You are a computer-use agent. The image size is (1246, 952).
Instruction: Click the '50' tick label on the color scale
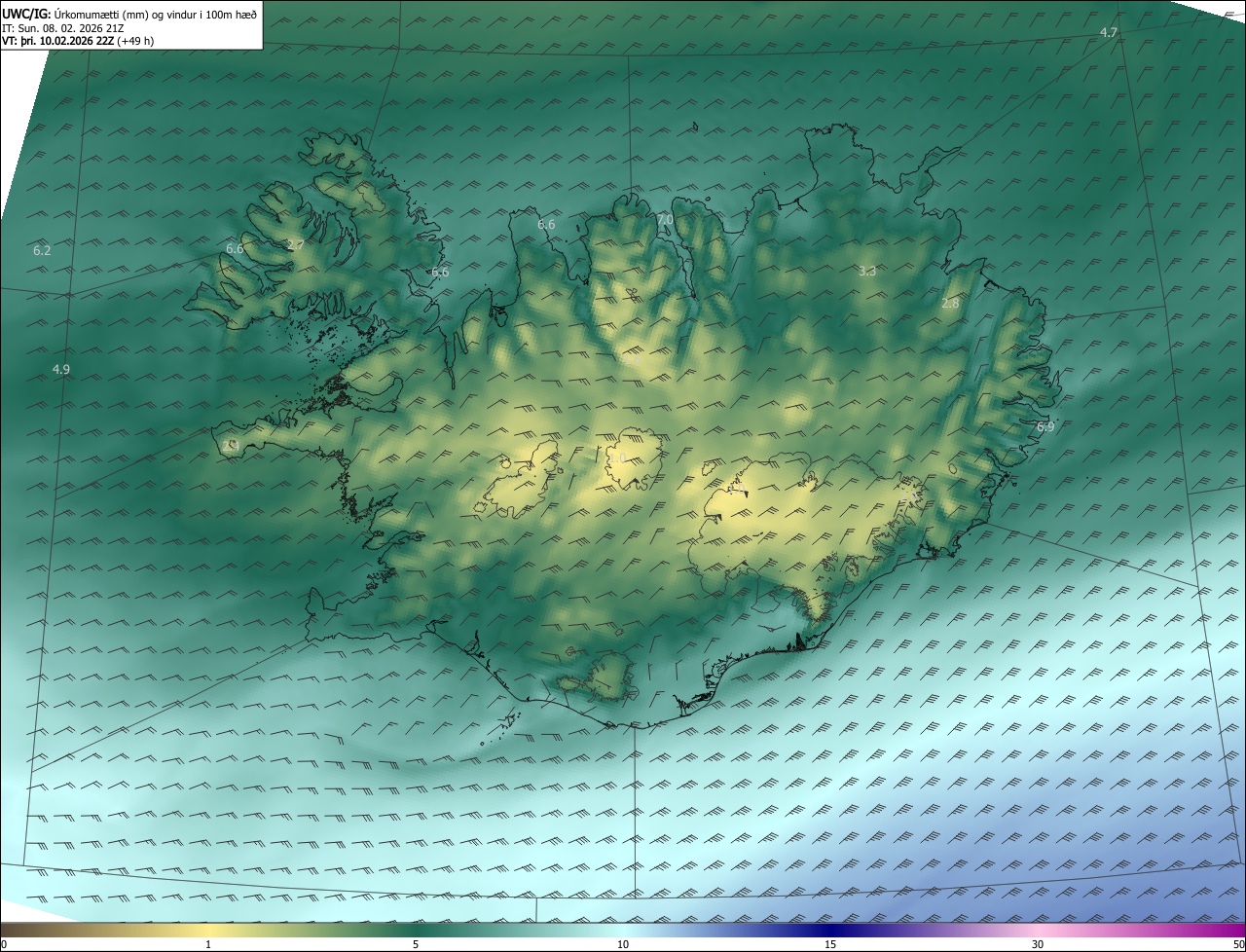(x=1238, y=944)
